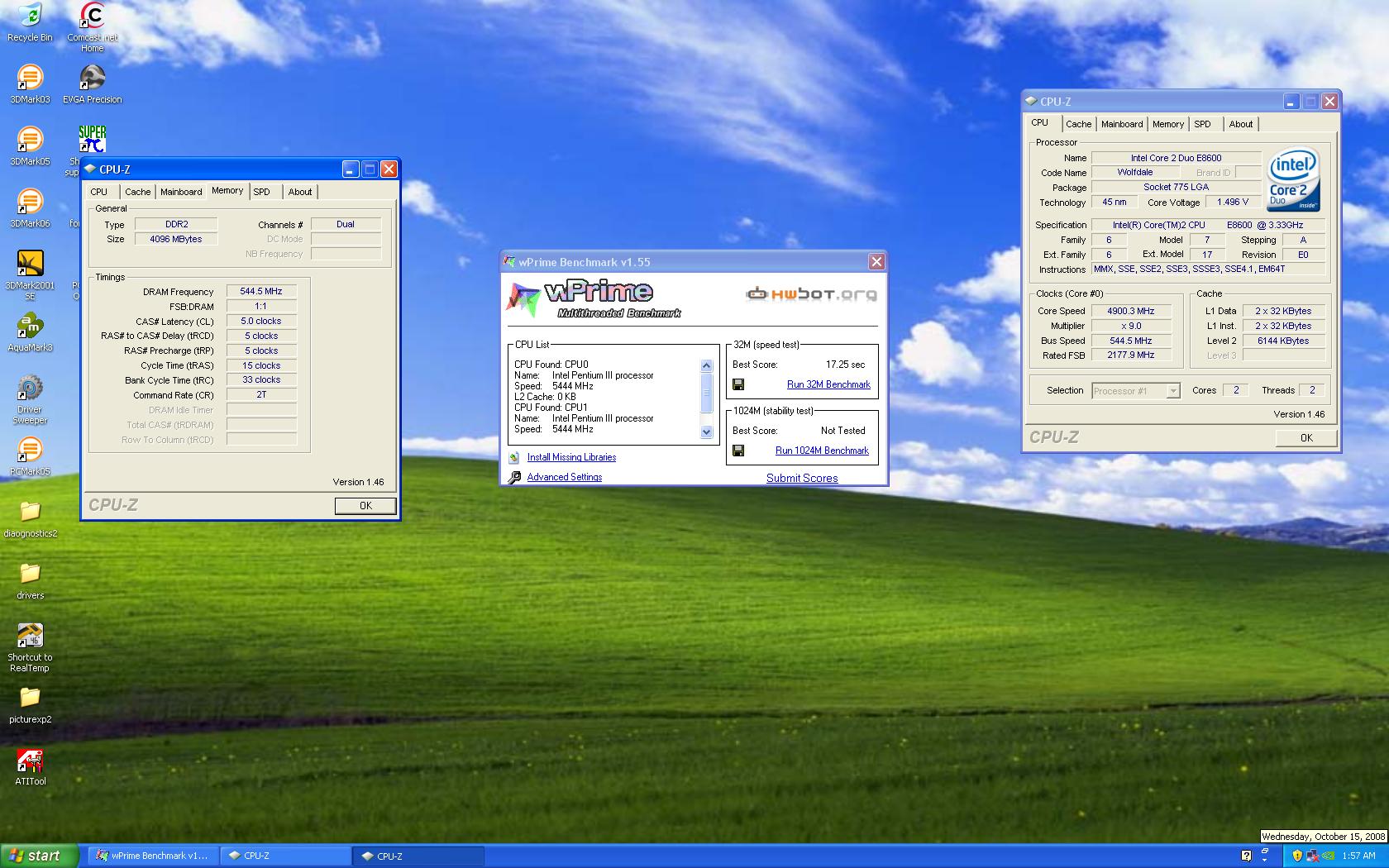Open the Recycle Bin desktop icon

[30, 22]
